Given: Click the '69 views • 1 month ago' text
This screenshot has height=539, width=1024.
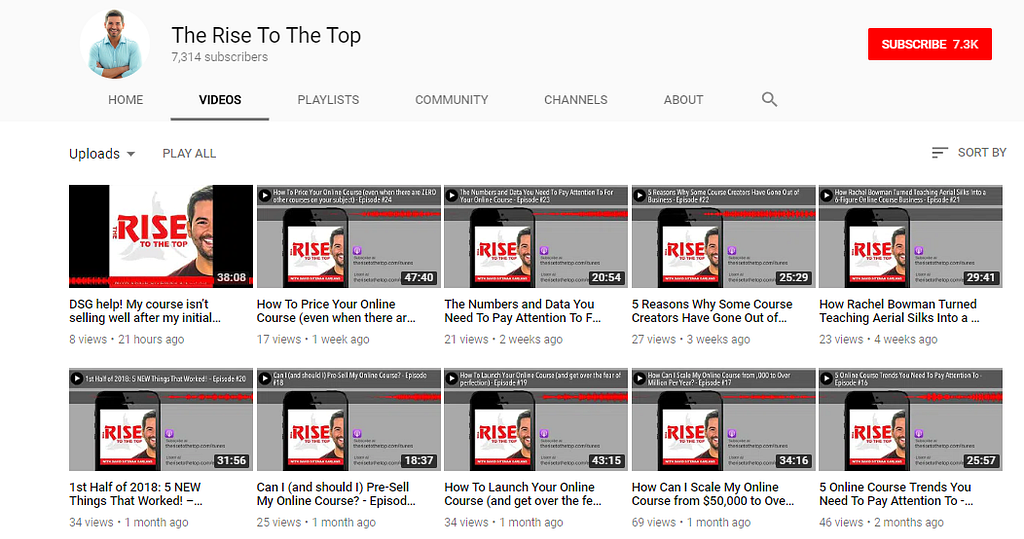Looking at the screenshot, I should (691, 522).
